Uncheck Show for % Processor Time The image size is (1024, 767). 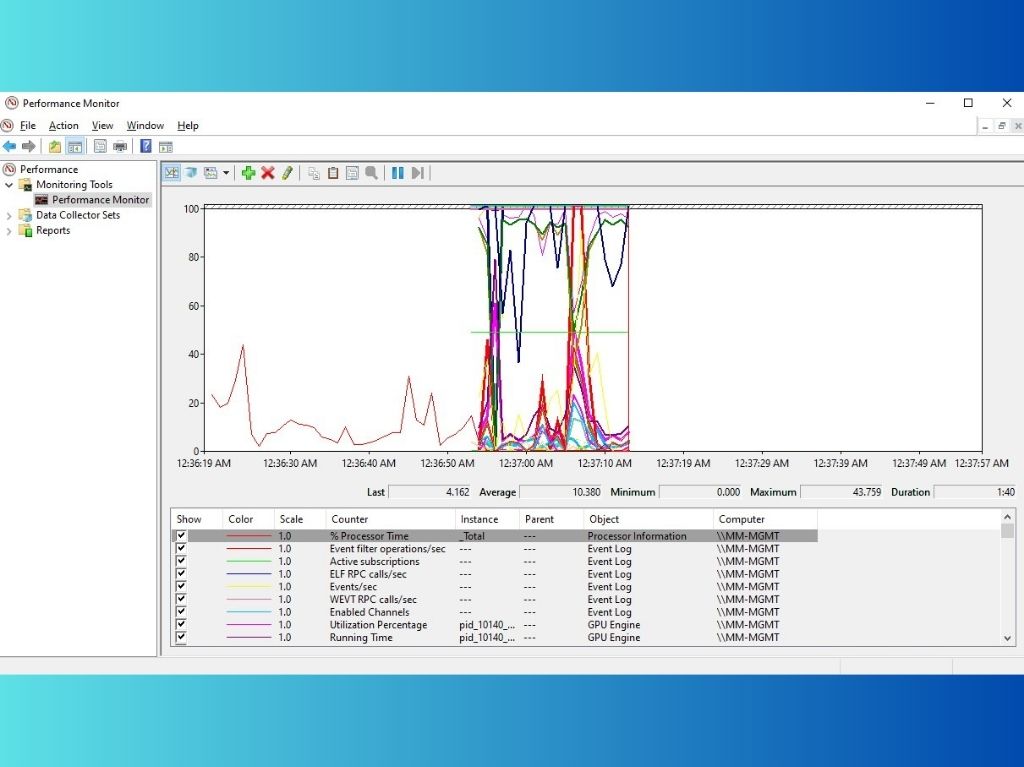click(x=181, y=536)
